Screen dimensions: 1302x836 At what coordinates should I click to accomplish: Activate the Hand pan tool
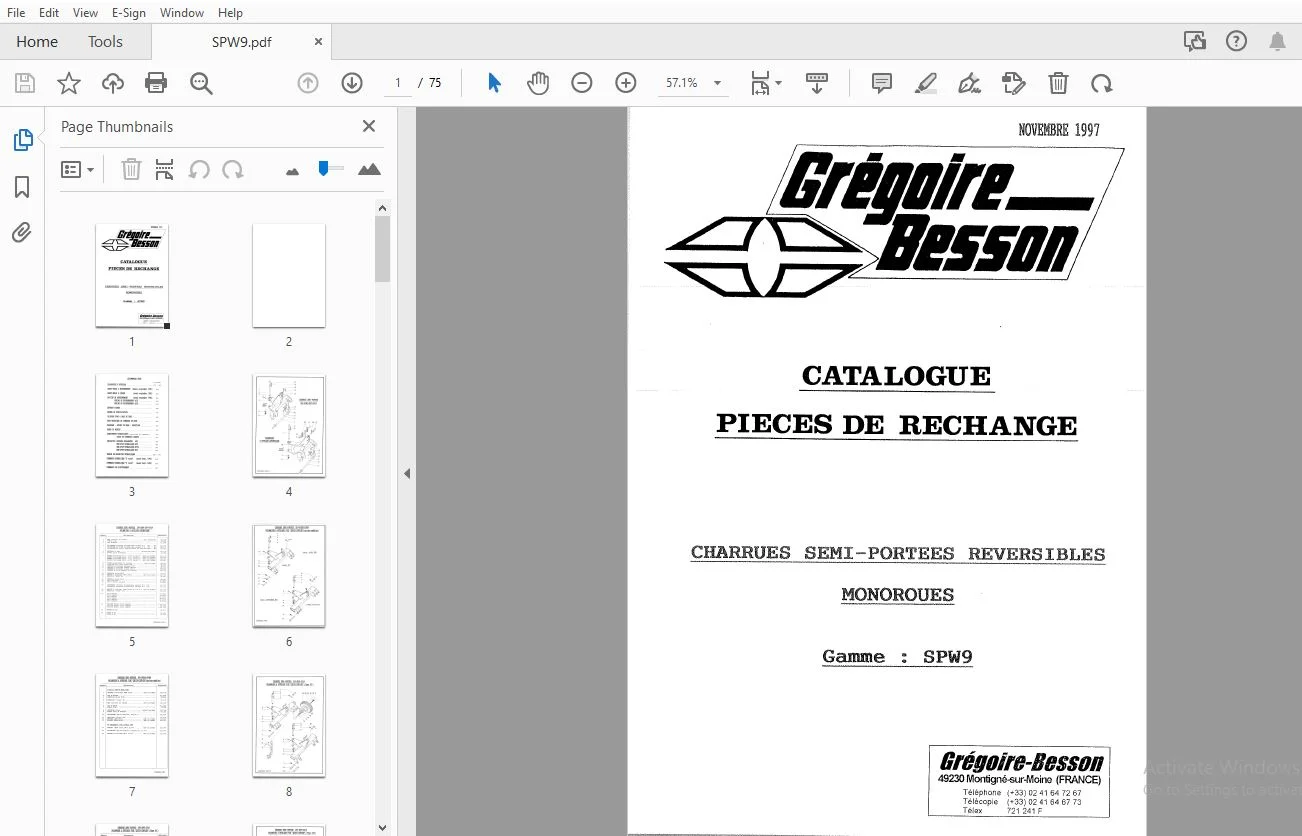coord(538,83)
